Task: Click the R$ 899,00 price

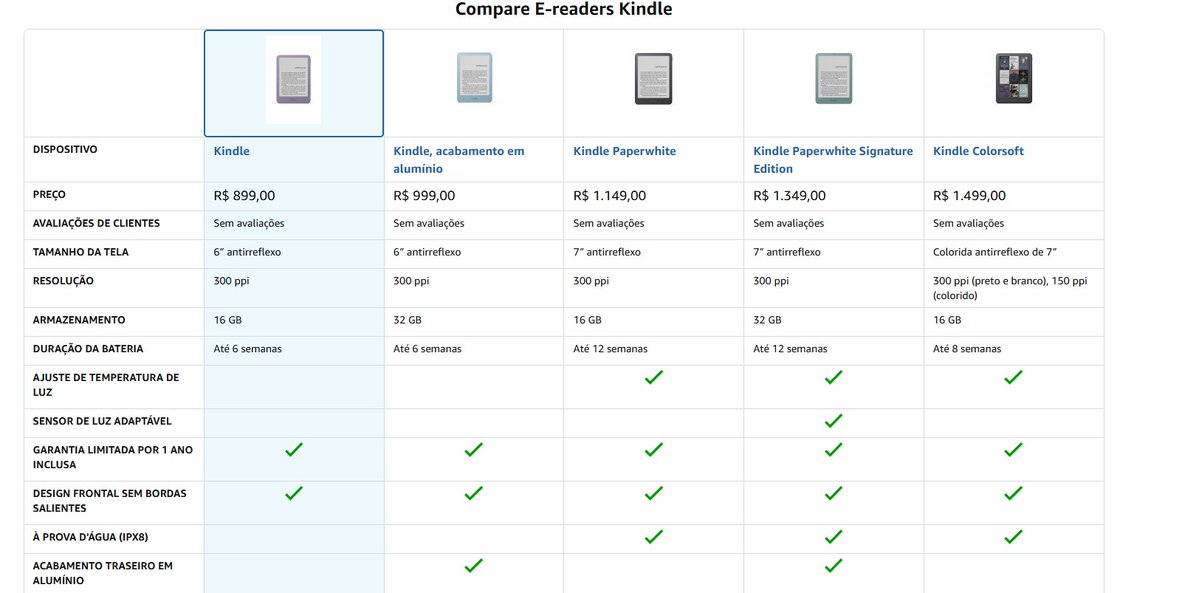Action: tap(244, 196)
